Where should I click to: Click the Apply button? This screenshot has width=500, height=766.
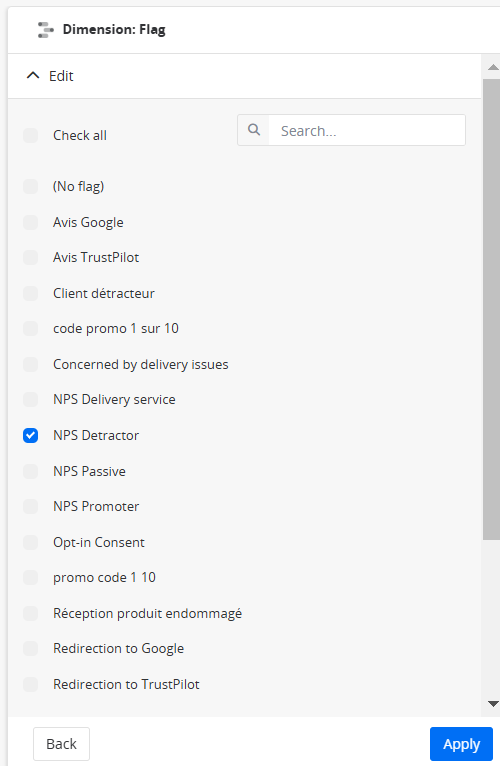[461, 744]
